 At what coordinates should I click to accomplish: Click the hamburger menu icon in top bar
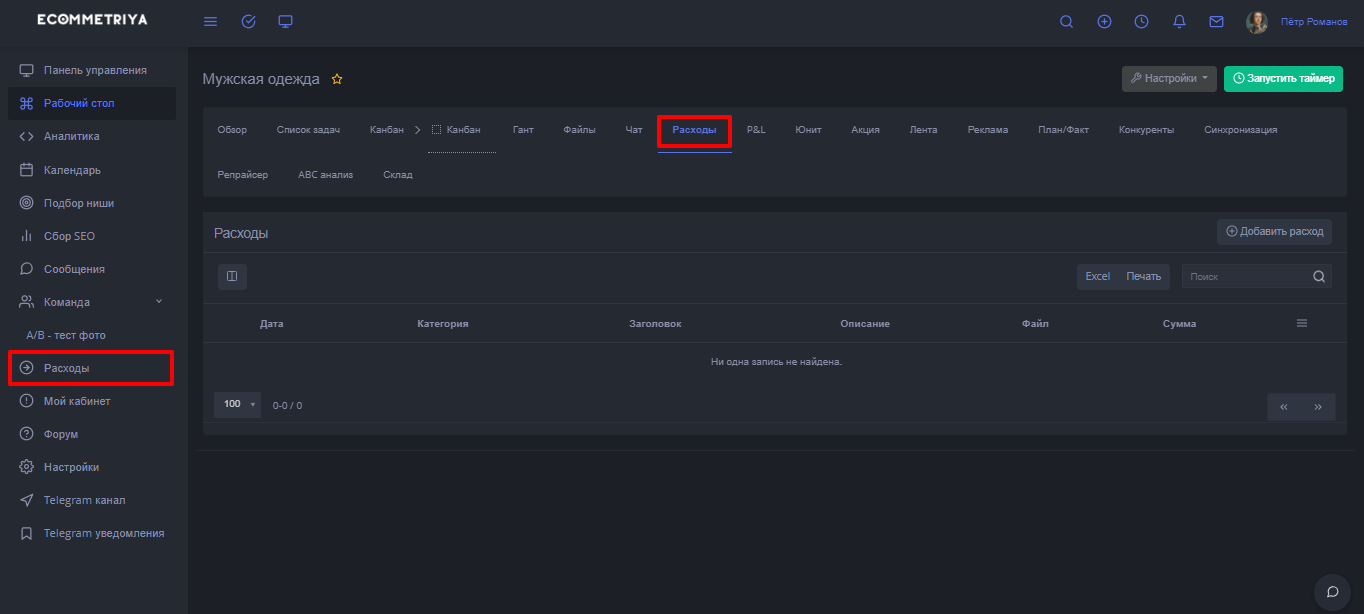click(210, 22)
